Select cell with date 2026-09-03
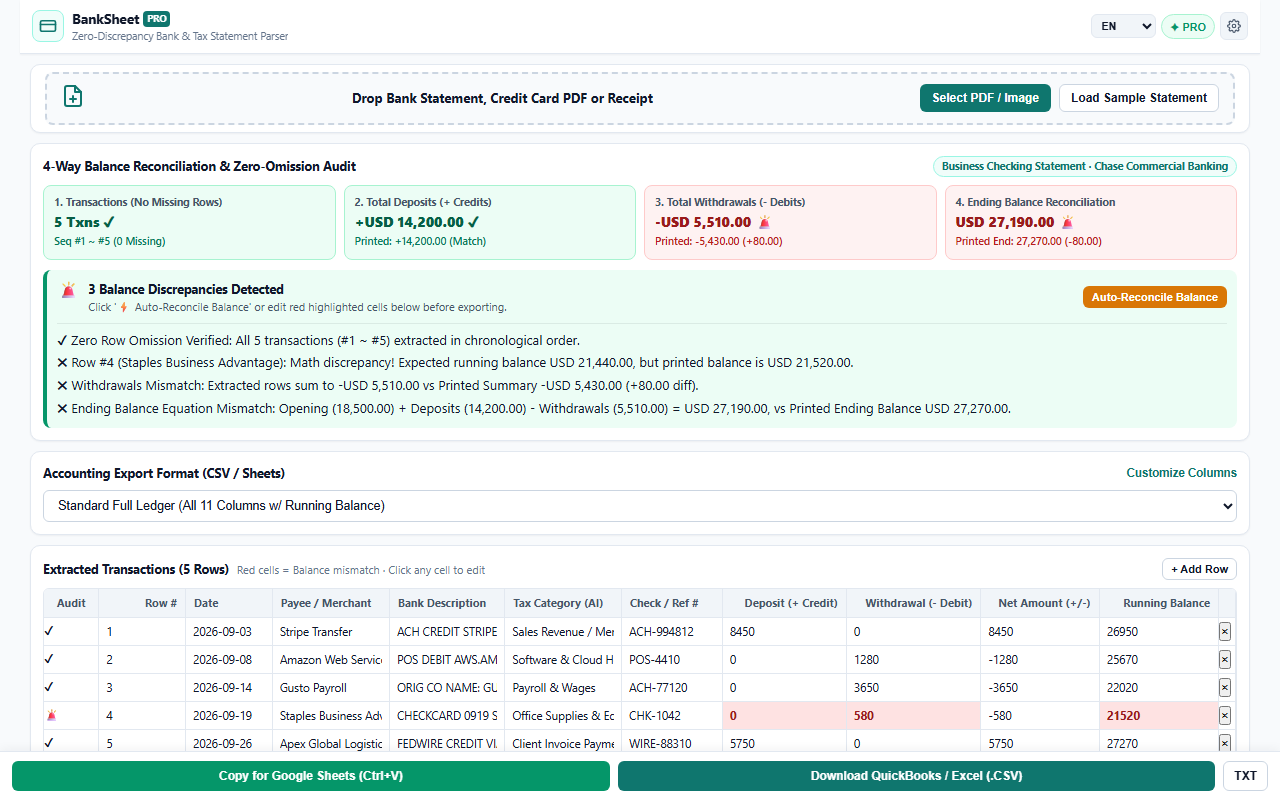Screen dimensions: 1280x800 pos(229,631)
